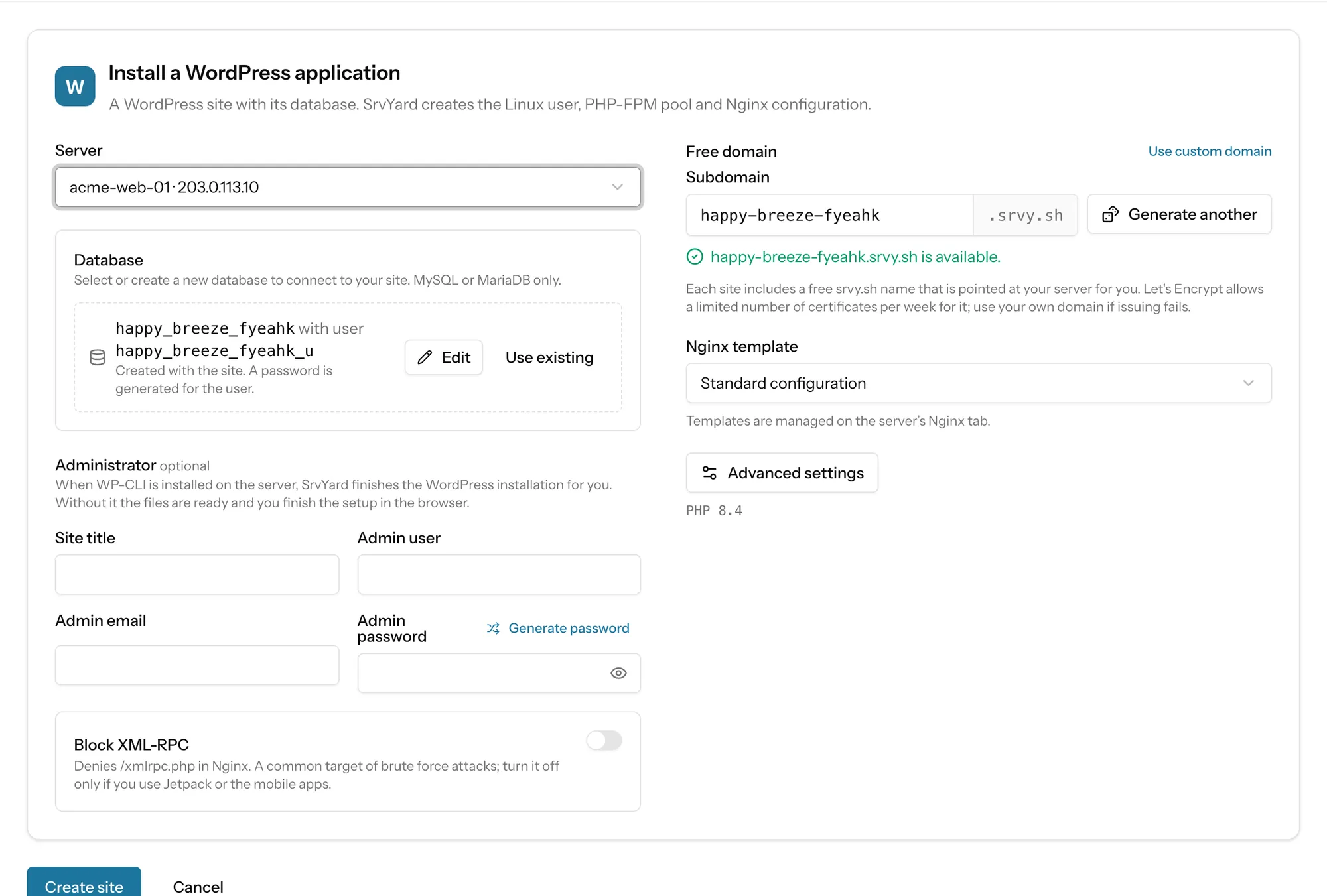
Task: Focus the Site title field
Action: pos(197,574)
